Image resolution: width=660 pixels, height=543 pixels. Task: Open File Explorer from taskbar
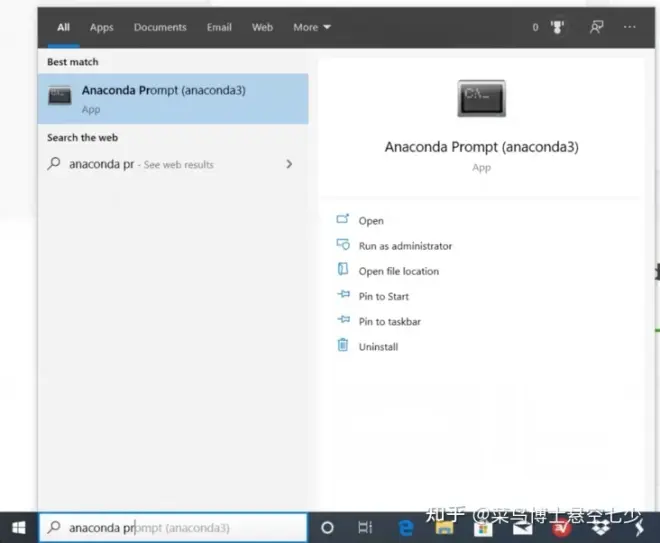point(444,528)
